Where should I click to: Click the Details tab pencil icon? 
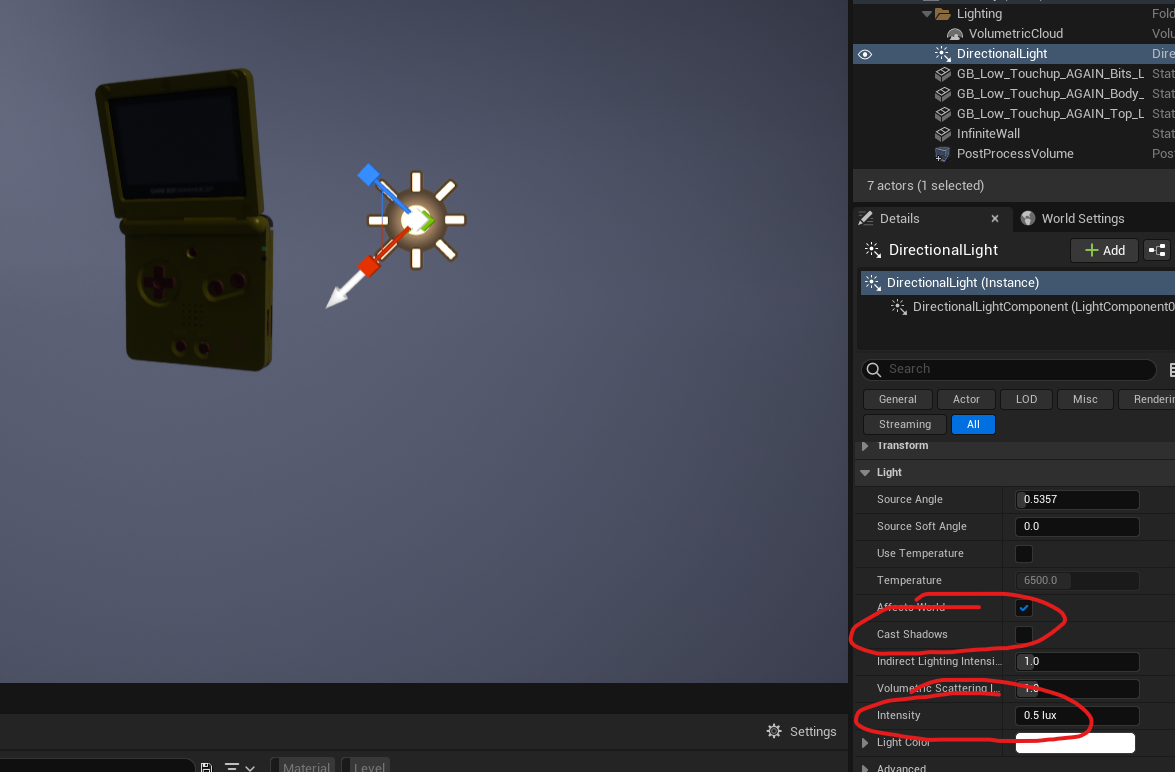(866, 218)
